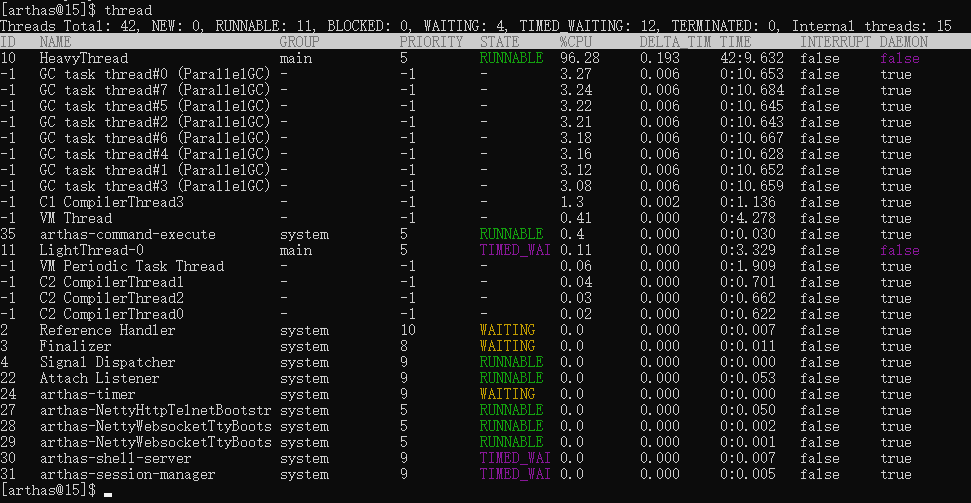The width and height of the screenshot is (971, 503).
Task: Click RUNNABLE state of HeavyThread
Action: pyautogui.click(x=512, y=58)
